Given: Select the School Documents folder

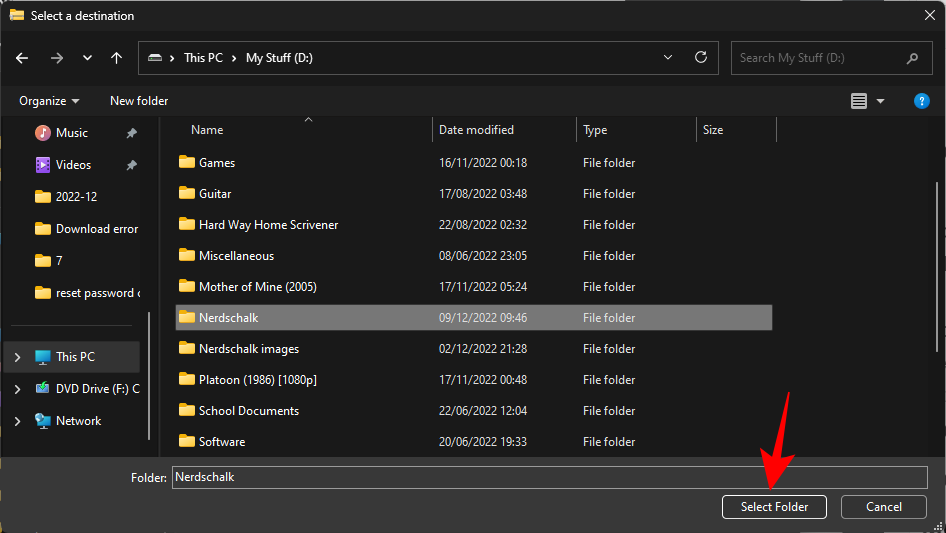Looking at the screenshot, I should click(248, 411).
